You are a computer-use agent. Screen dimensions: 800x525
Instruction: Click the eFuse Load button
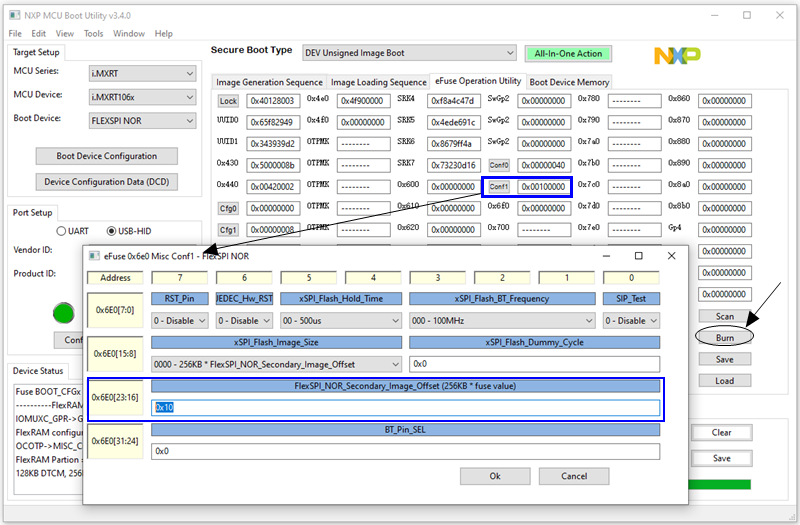point(724,381)
